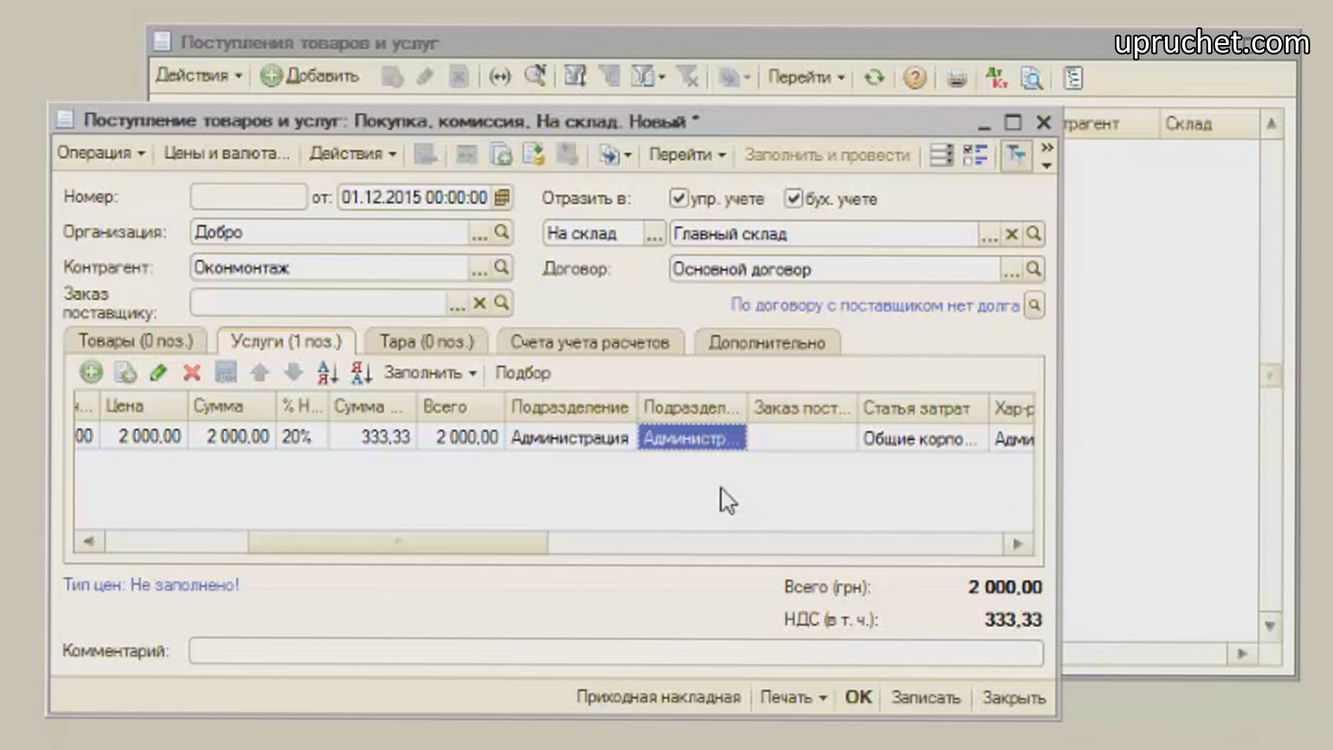Click into the Комментарий input field

(615, 652)
